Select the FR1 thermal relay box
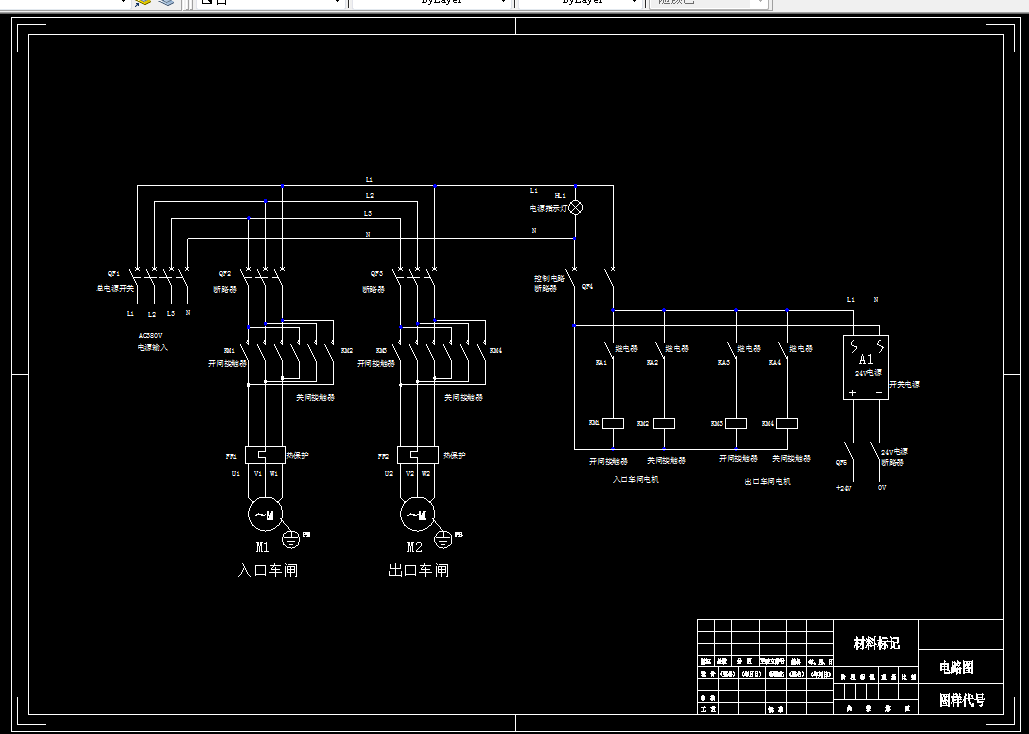This screenshot has width=1029, height=734. (265, 454)
